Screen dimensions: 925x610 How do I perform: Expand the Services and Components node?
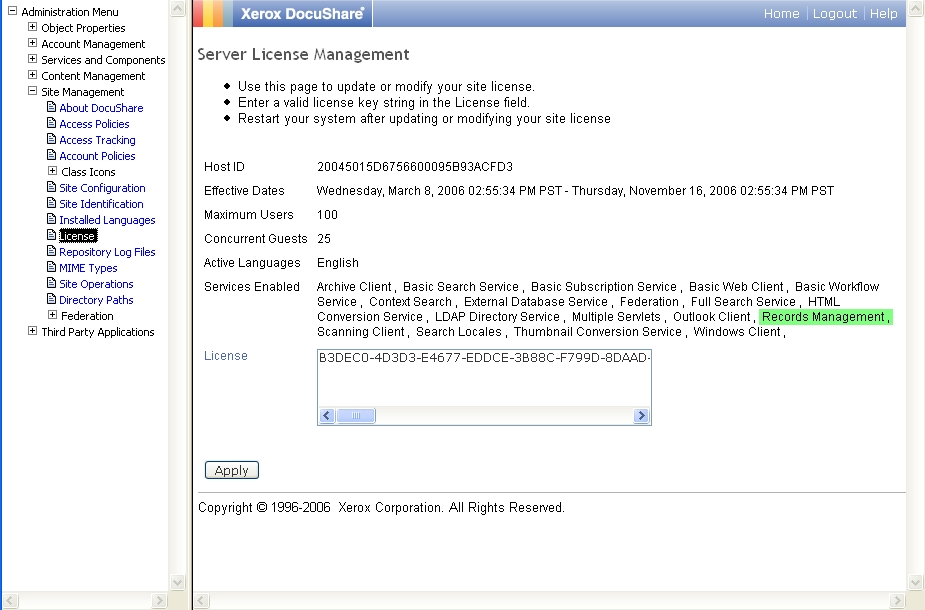pyautogui.click(x=32, y=58)
